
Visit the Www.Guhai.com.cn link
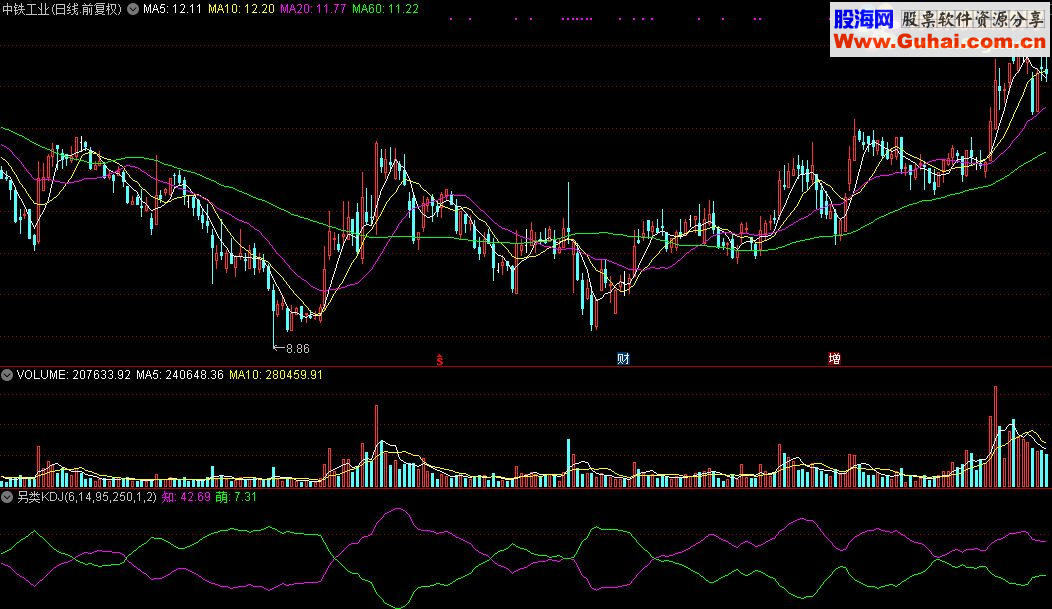click(939, 42)
